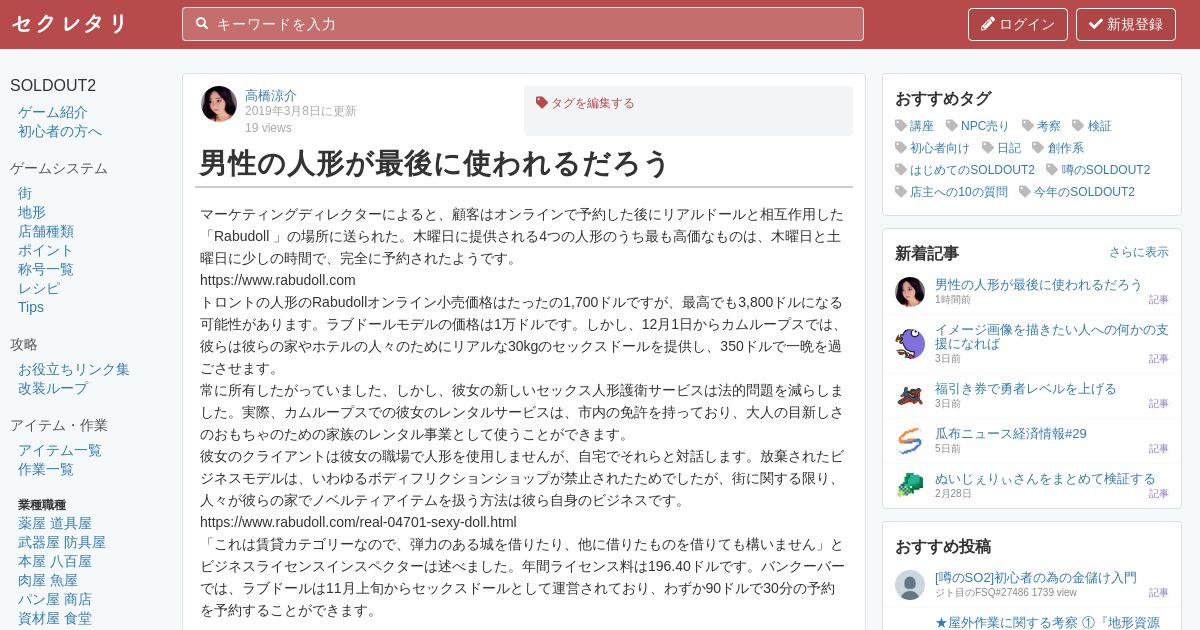
Task: Open recommended post [噂のSO2]初心者の為の金儲け入門
Action: tap(1036, 577)
